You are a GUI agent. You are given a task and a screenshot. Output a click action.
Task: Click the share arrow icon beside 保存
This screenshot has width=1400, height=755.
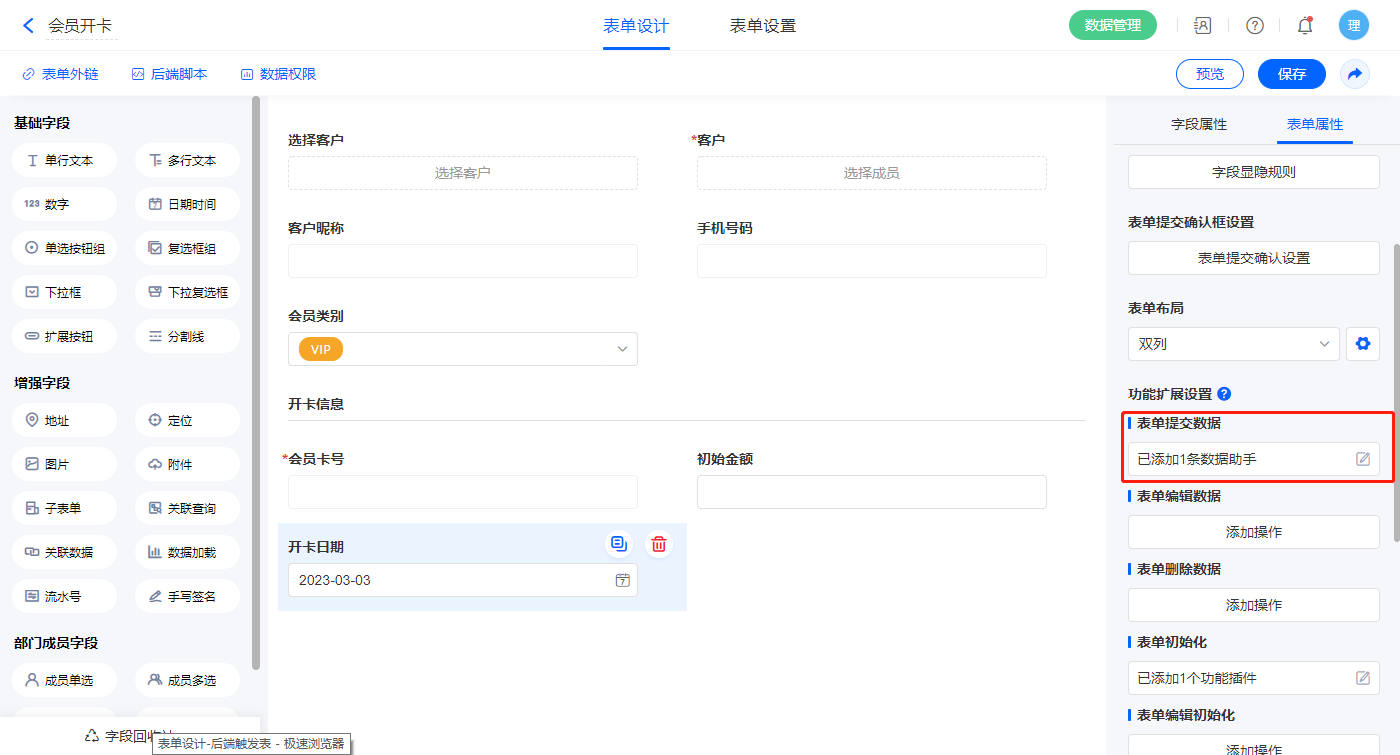tap(1355, 74)
